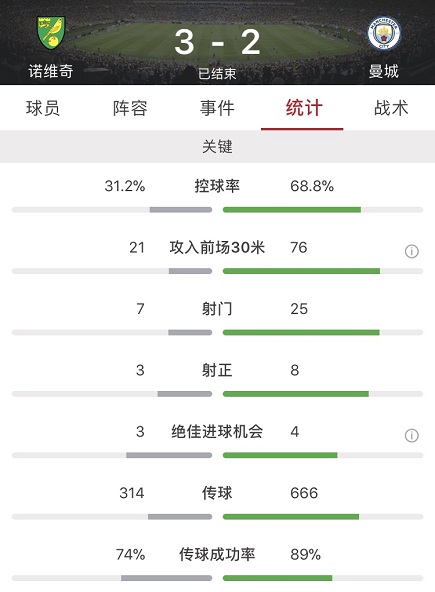Tap the 关键 section header

pyautogui.click(x=218, y=146)
